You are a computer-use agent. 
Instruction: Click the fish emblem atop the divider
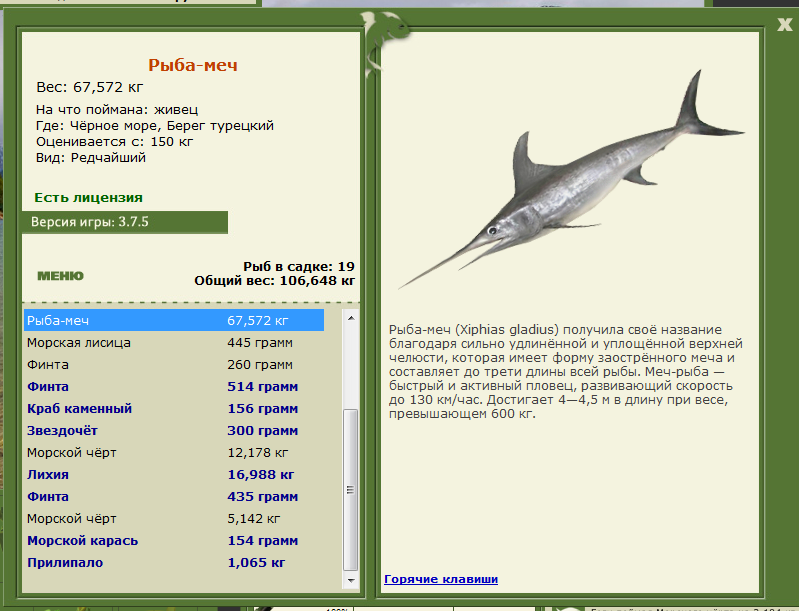383,43
